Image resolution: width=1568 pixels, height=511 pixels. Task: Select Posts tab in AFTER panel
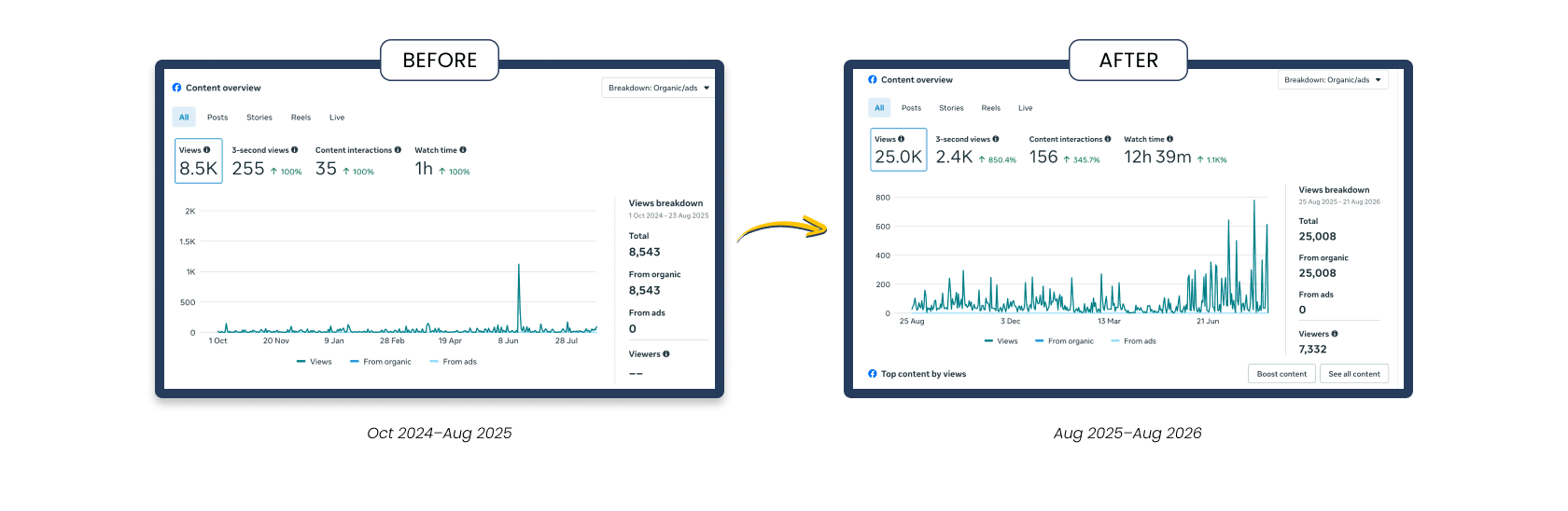coord(912,108)
